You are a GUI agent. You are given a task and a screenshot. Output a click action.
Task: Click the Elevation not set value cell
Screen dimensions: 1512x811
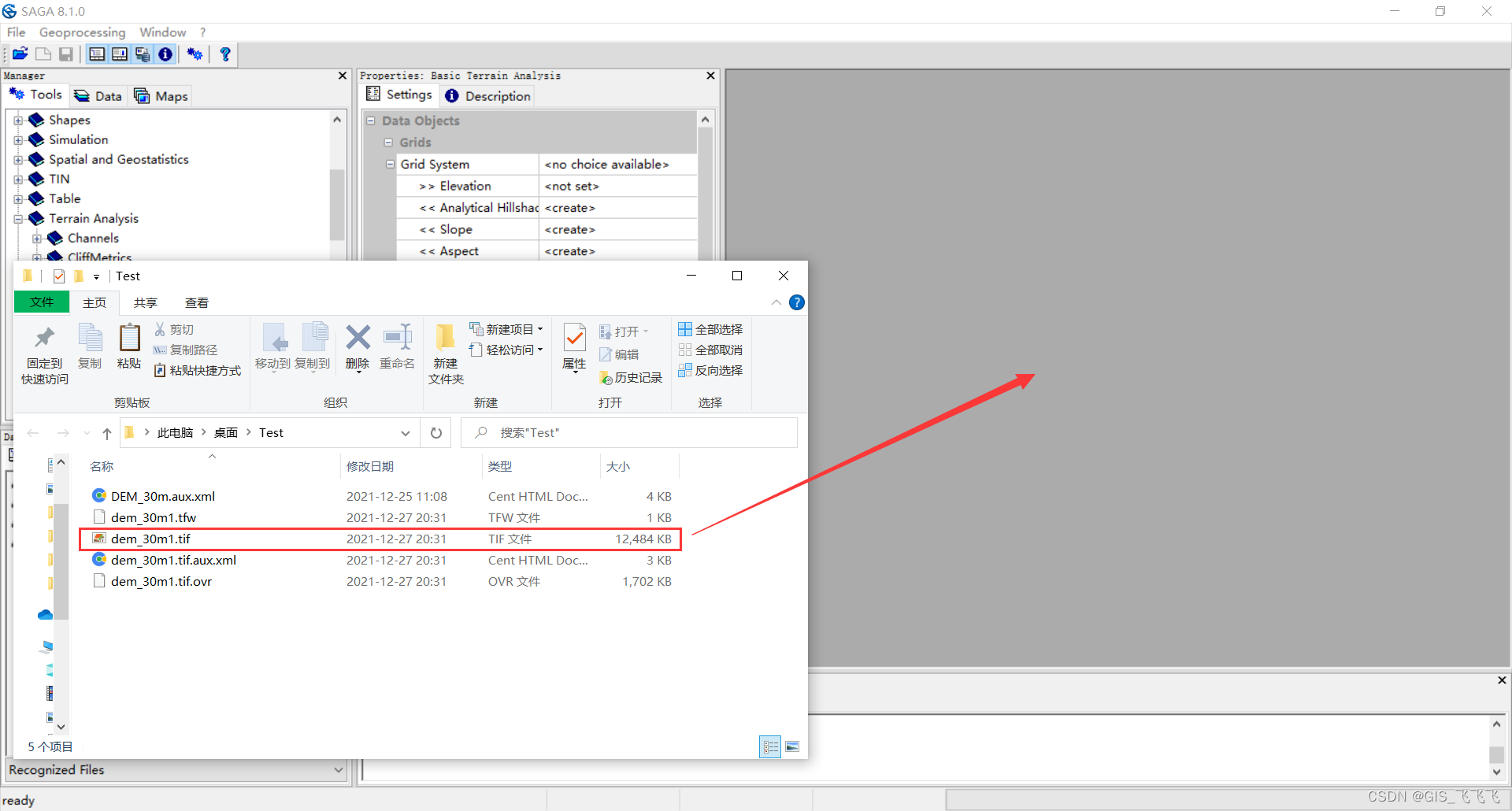[618, 186]
